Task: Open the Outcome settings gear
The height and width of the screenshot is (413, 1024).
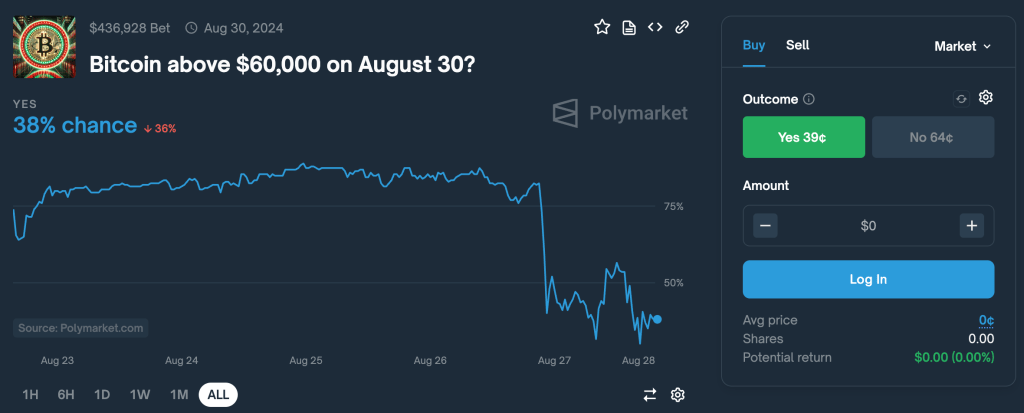Action: click(x=985, y=98)
